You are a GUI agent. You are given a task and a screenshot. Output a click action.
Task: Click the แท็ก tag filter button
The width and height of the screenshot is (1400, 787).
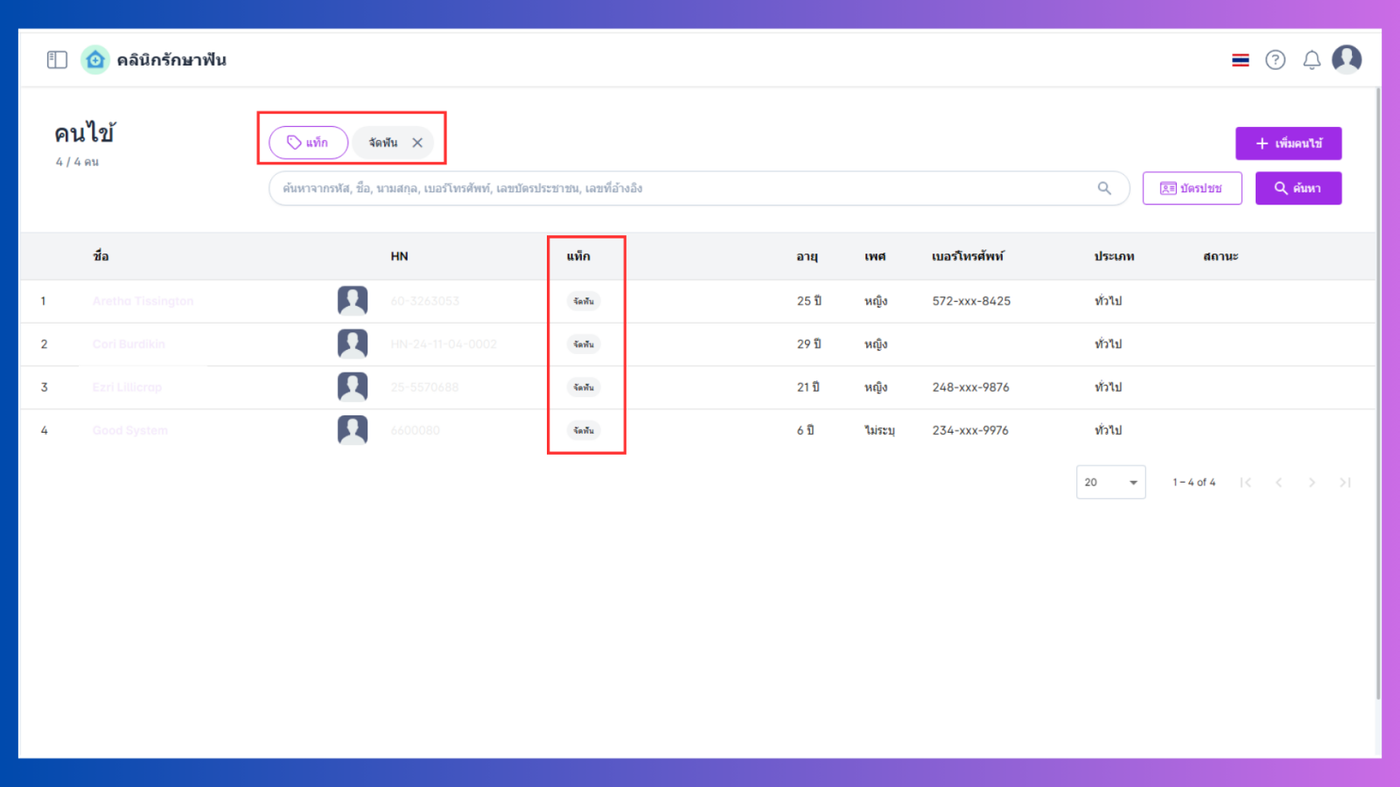pos(308,143)
